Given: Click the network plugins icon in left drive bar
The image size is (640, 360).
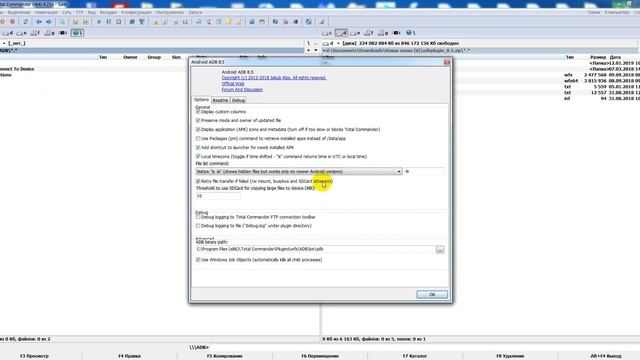Looking at the screenshot, I should pos(77,33).
